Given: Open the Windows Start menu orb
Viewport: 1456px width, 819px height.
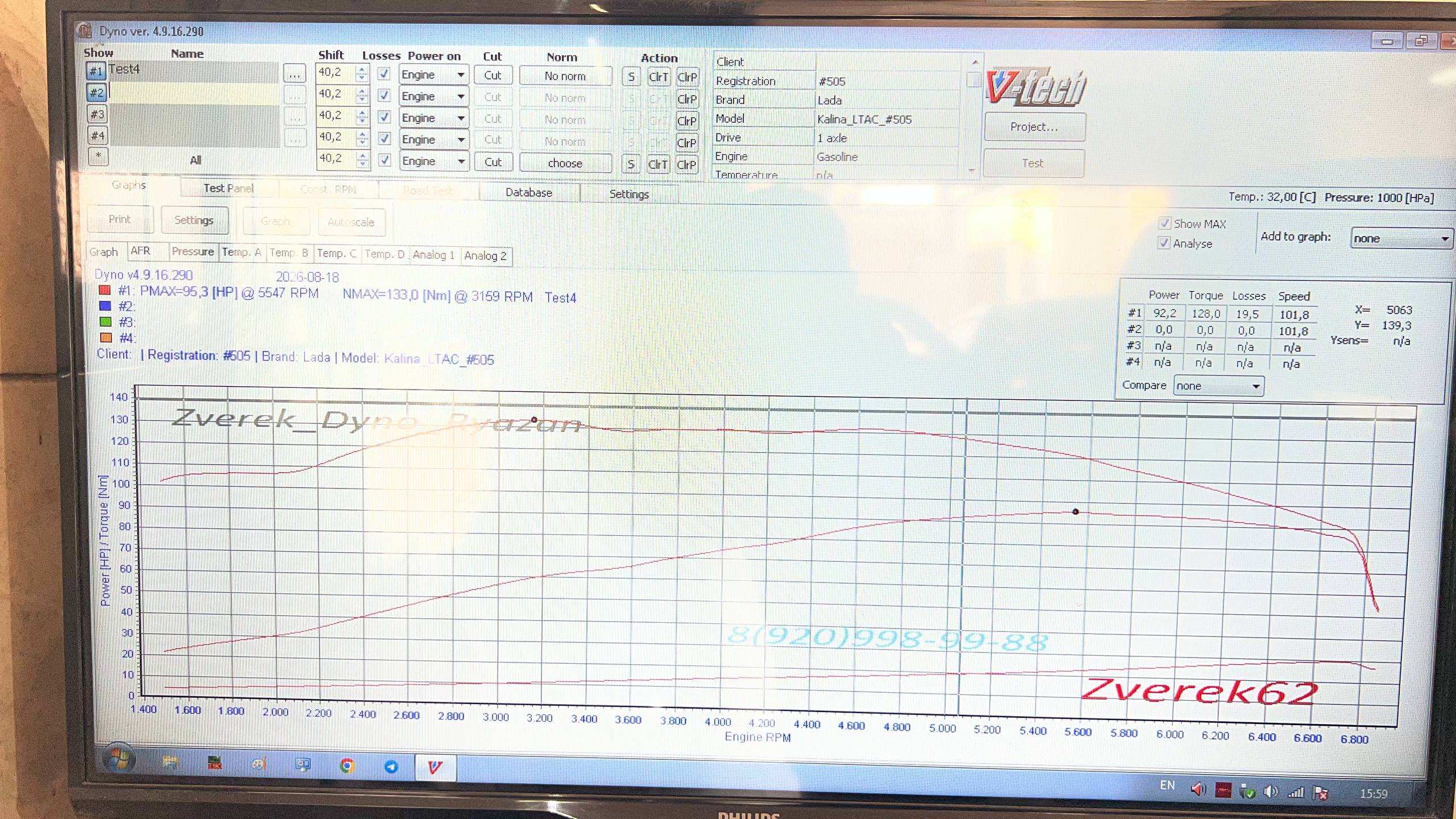Looking at the screenshot, I should [119, 759].
